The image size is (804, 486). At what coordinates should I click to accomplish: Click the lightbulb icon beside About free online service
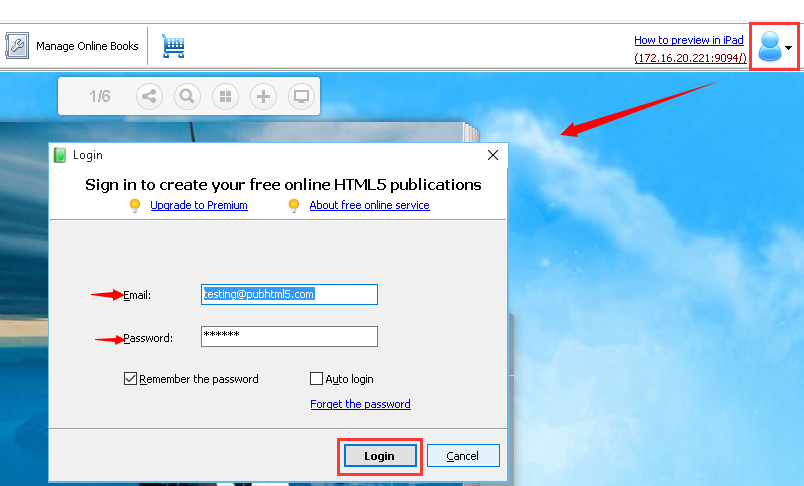point(294,206)
